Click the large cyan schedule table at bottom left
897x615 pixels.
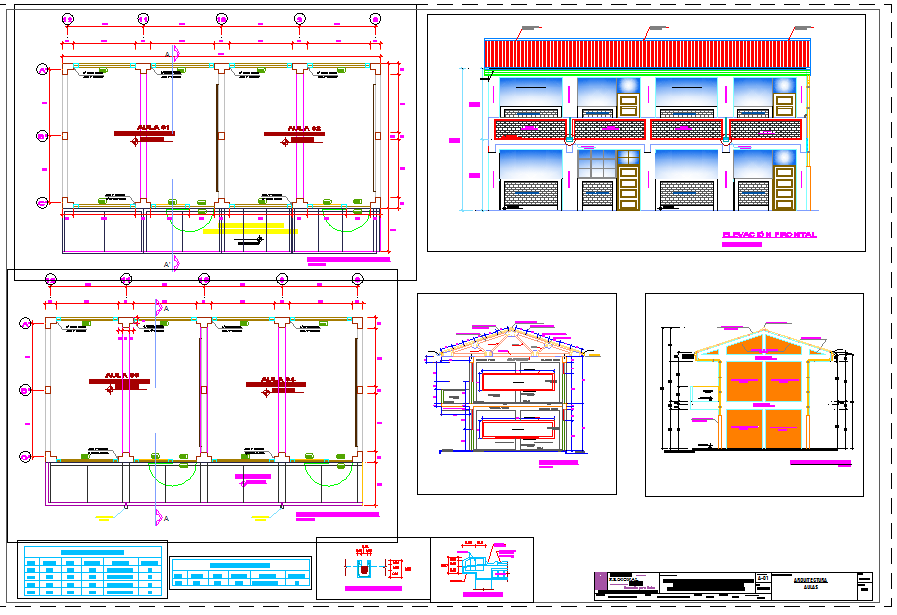coord(91,570)
